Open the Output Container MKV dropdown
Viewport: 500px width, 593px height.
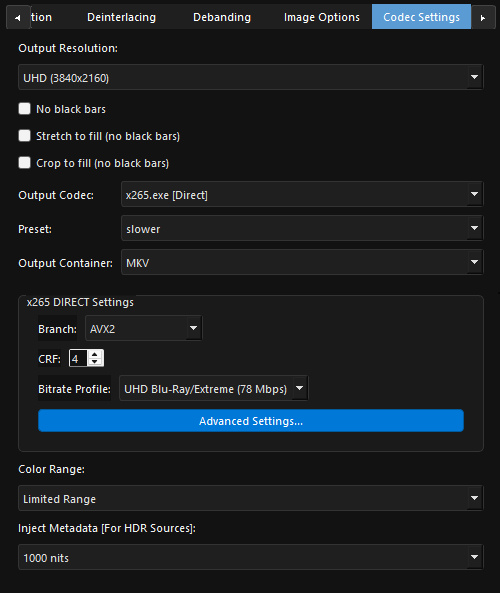(302, 262)
